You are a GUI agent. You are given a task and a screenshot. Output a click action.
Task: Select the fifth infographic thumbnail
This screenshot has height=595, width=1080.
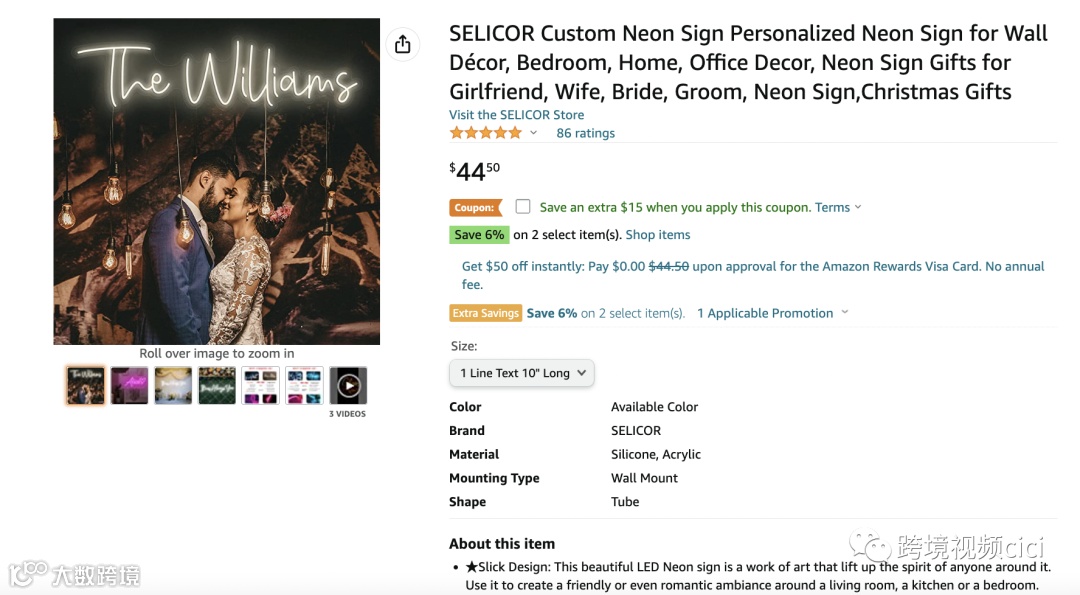point(261,385)
